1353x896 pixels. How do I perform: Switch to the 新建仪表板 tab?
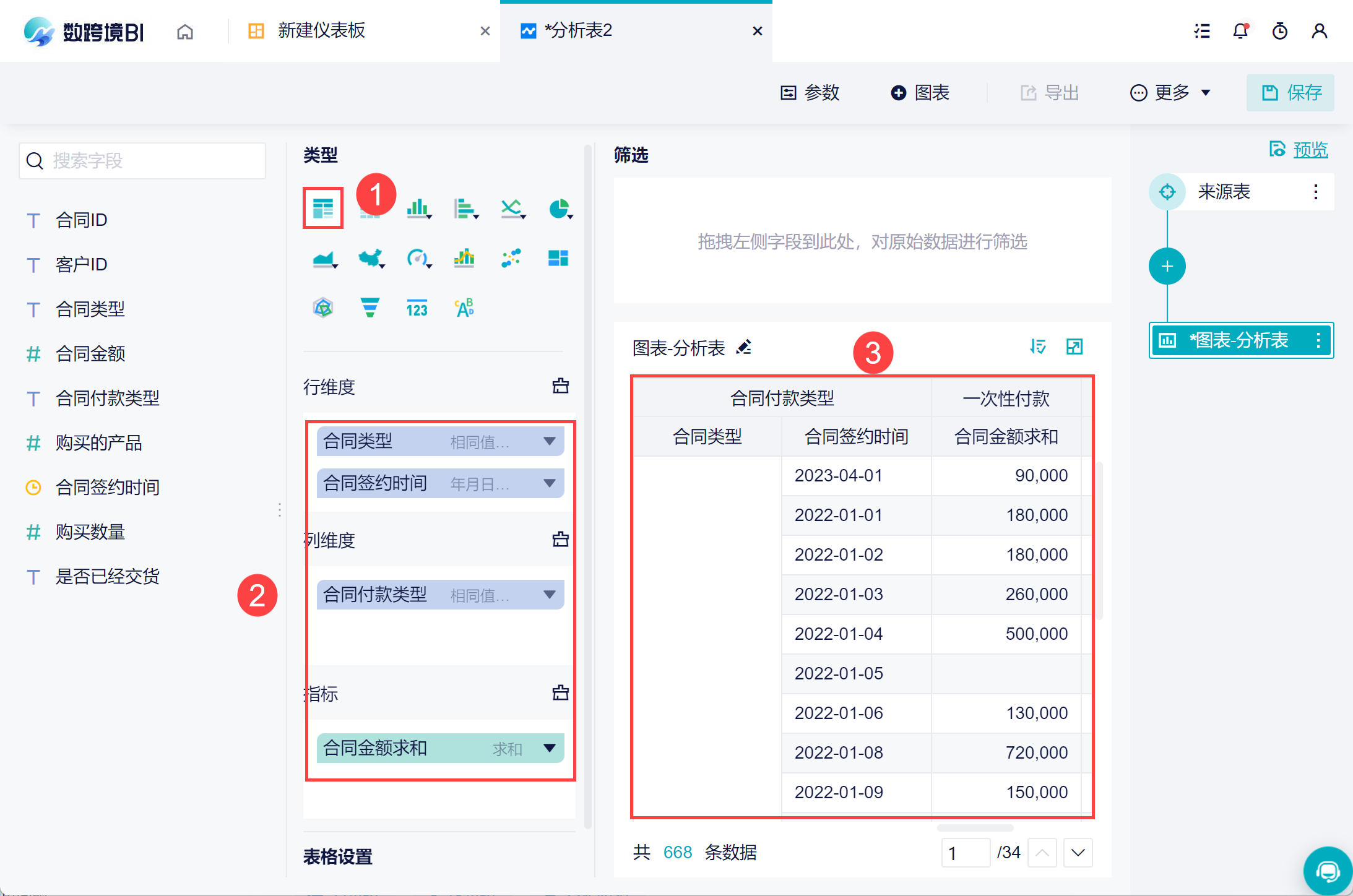321,30
